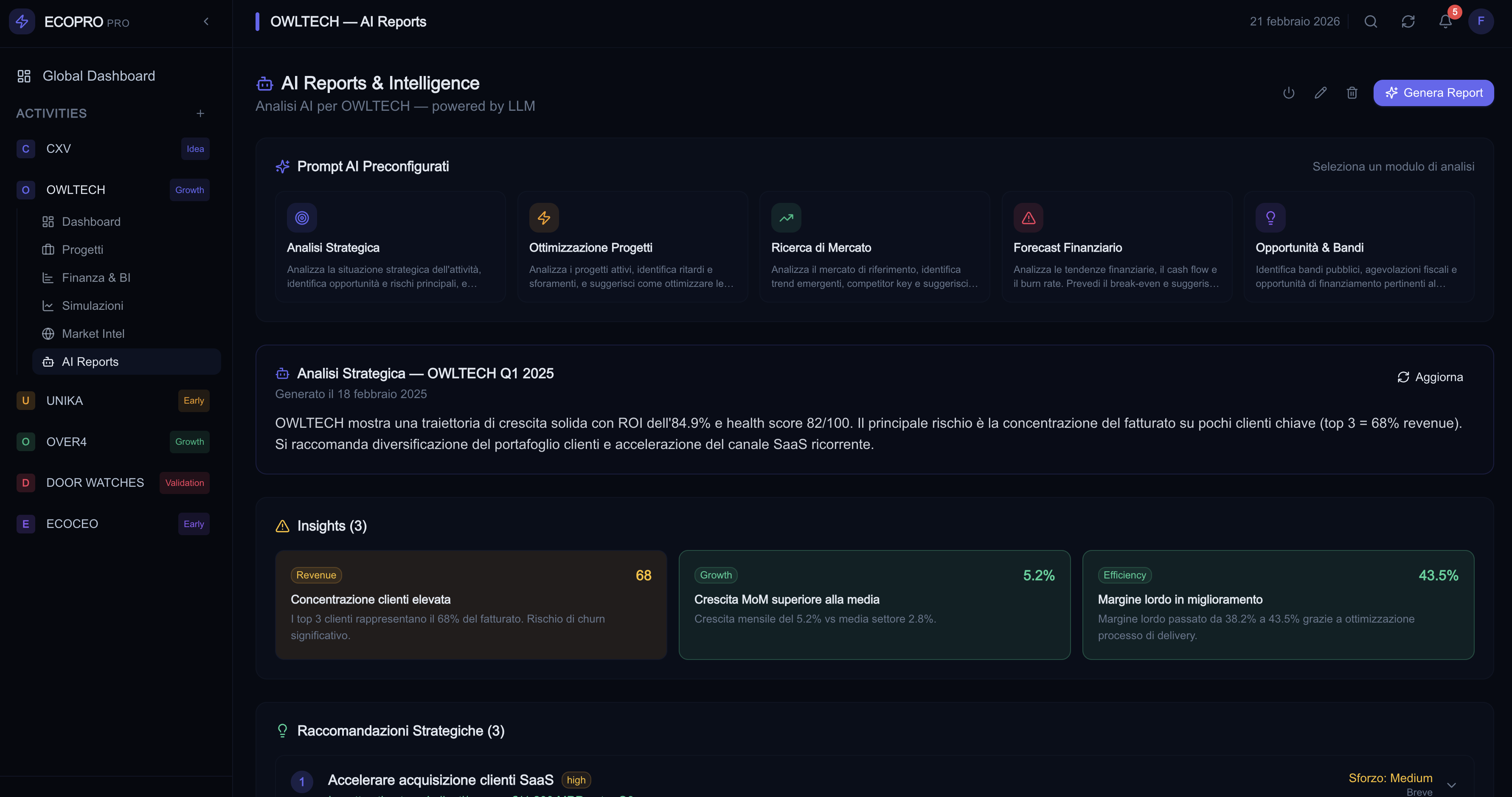This screenshot has width=1512, height=797.
Task: Toggle the power icon near Genera Report
Action: pyautogui.click(x=1289, y=93)
